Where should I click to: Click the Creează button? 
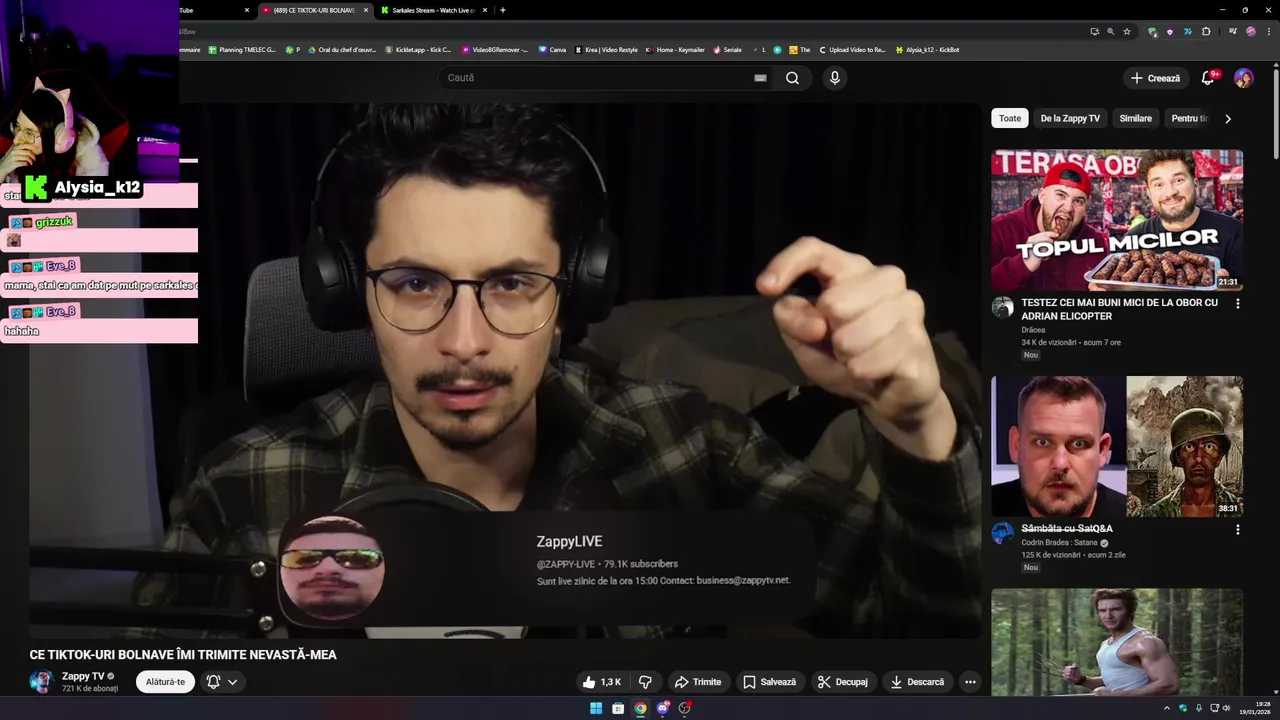[1155, 78]
